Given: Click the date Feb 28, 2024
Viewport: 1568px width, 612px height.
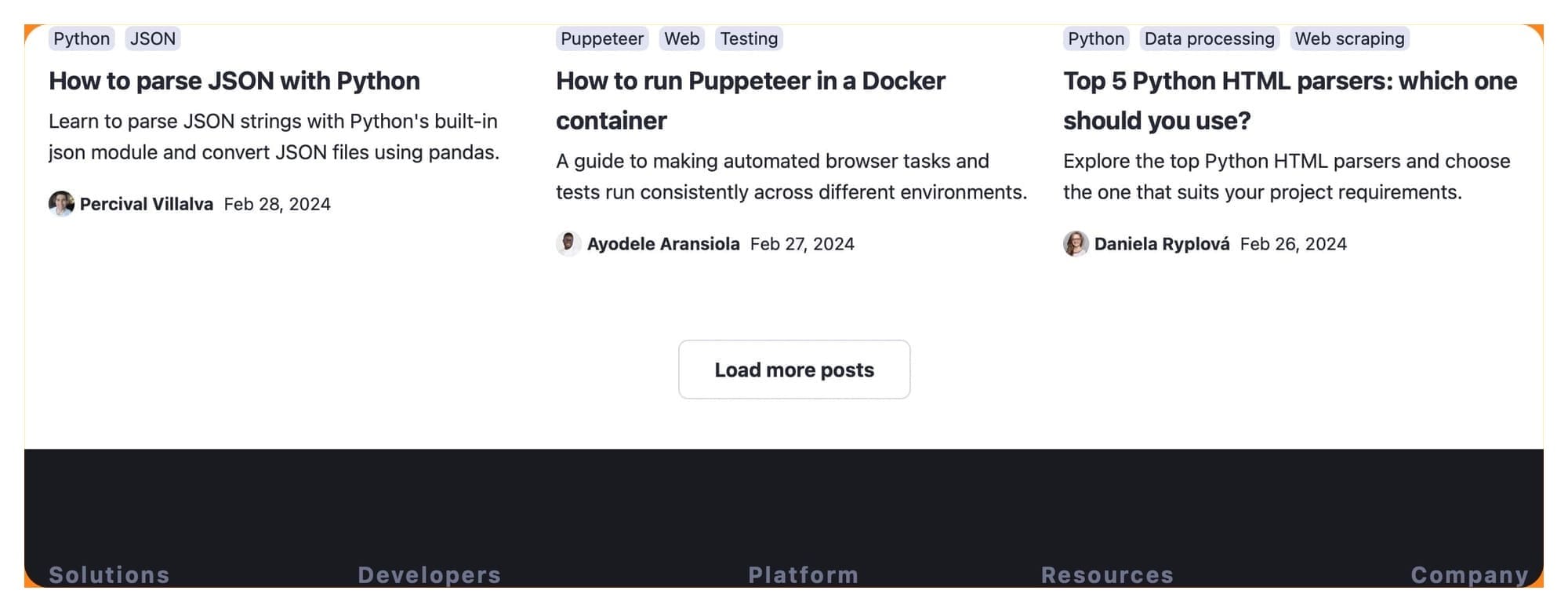Looking at the screenshot, I should tap(277, 204).
